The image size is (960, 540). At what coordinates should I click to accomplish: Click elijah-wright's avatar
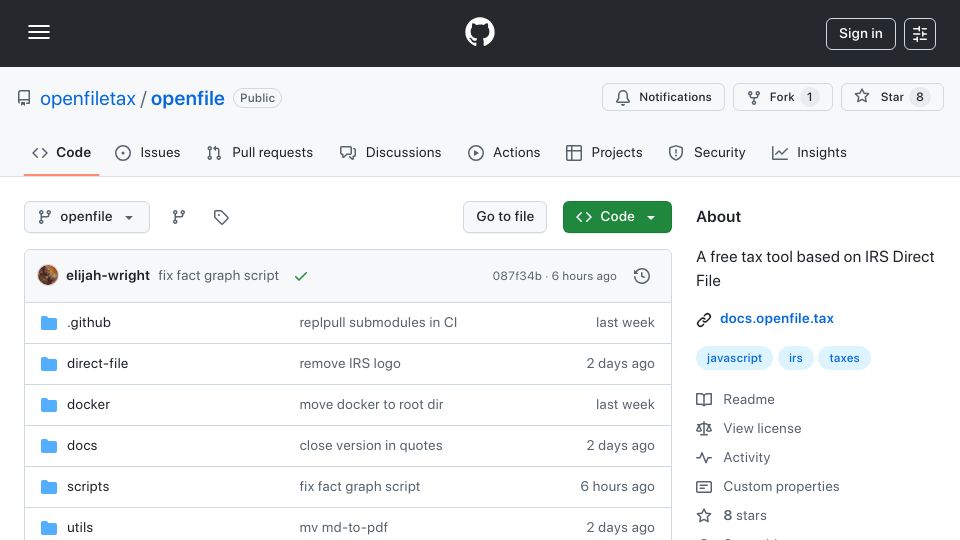(48, 276)
